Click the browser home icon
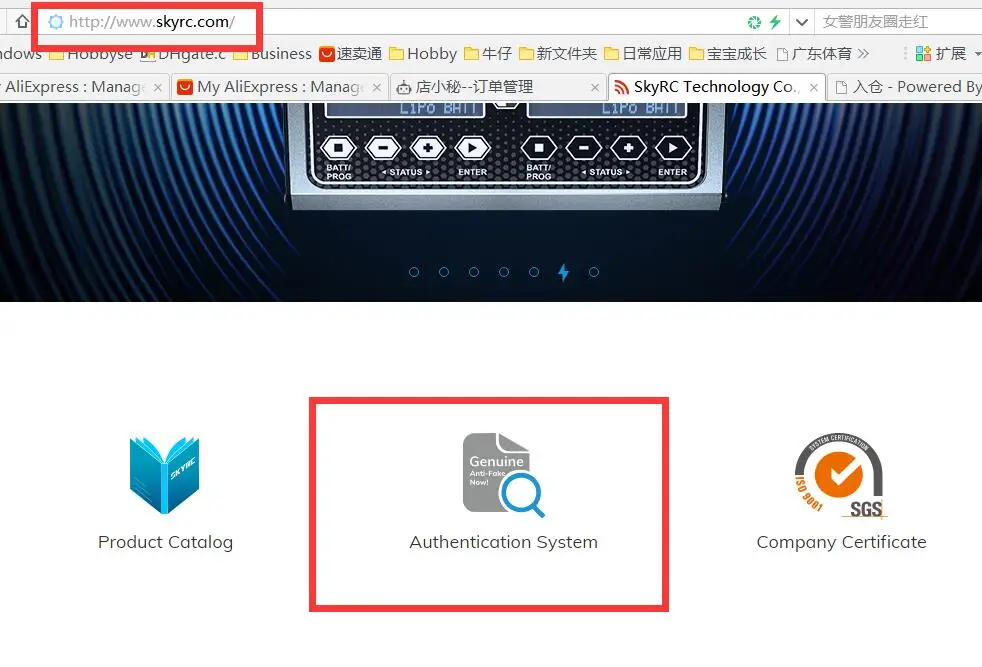Viewport: 982px width, 667px height. (x=22, y=22)
